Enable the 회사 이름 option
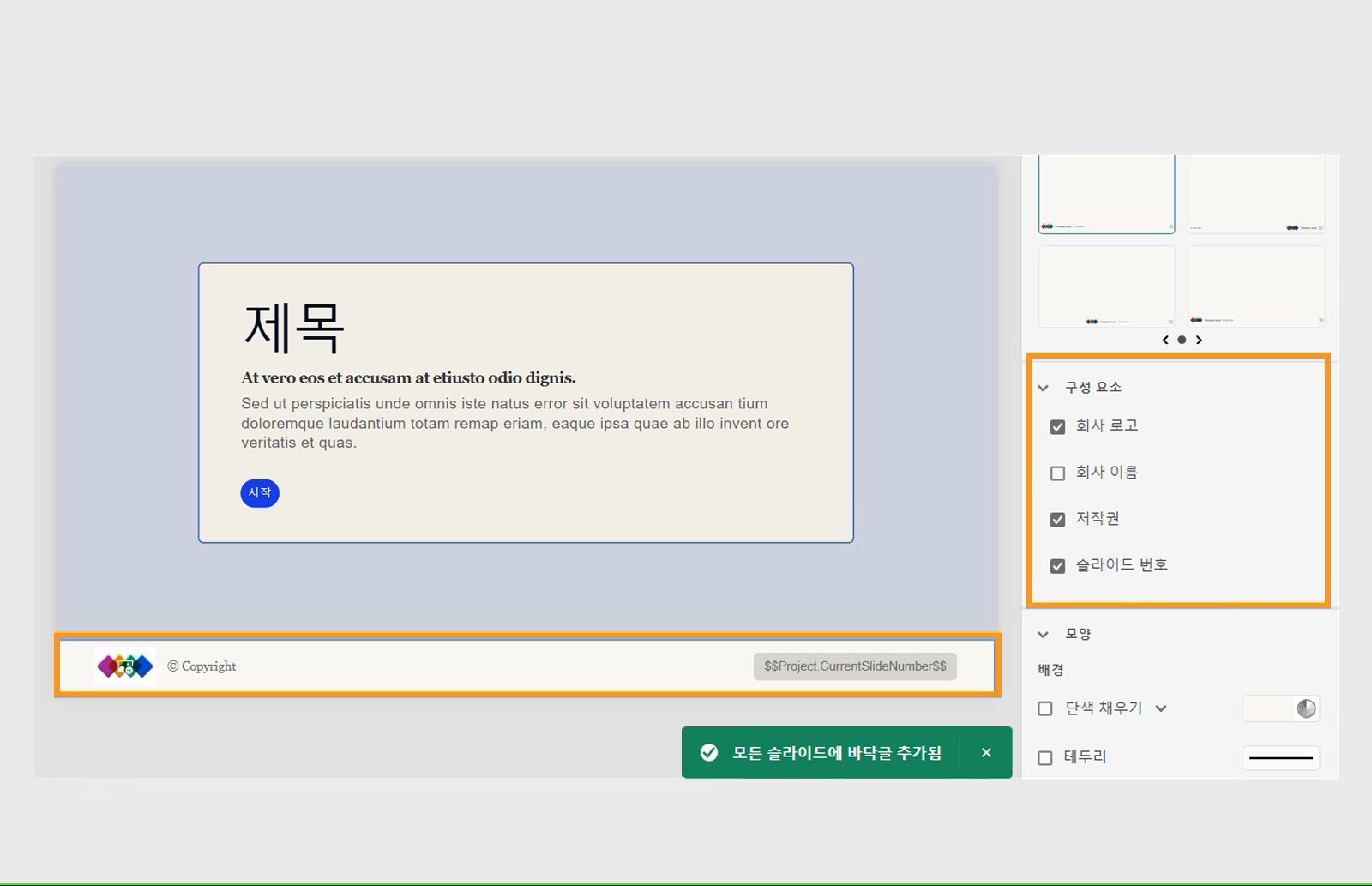Image resolution: width=1372 pixels, height=886 pixels. tap(1057, 473)
